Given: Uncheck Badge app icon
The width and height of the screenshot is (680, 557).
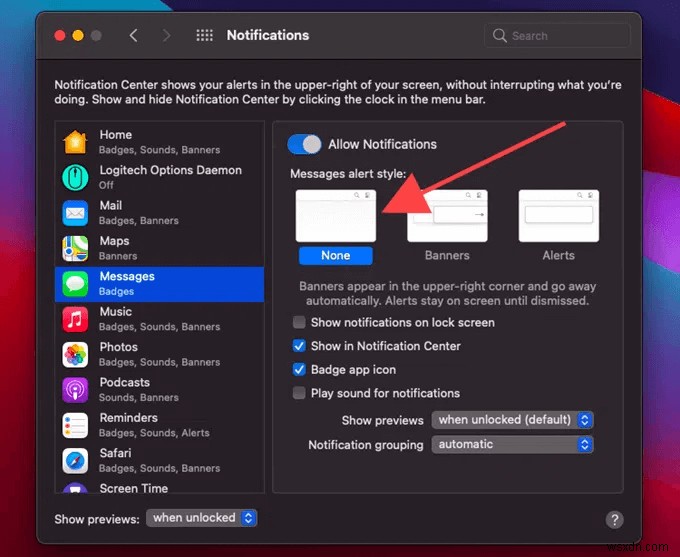Looking at the screenshot, I should (x=299, y=370).
